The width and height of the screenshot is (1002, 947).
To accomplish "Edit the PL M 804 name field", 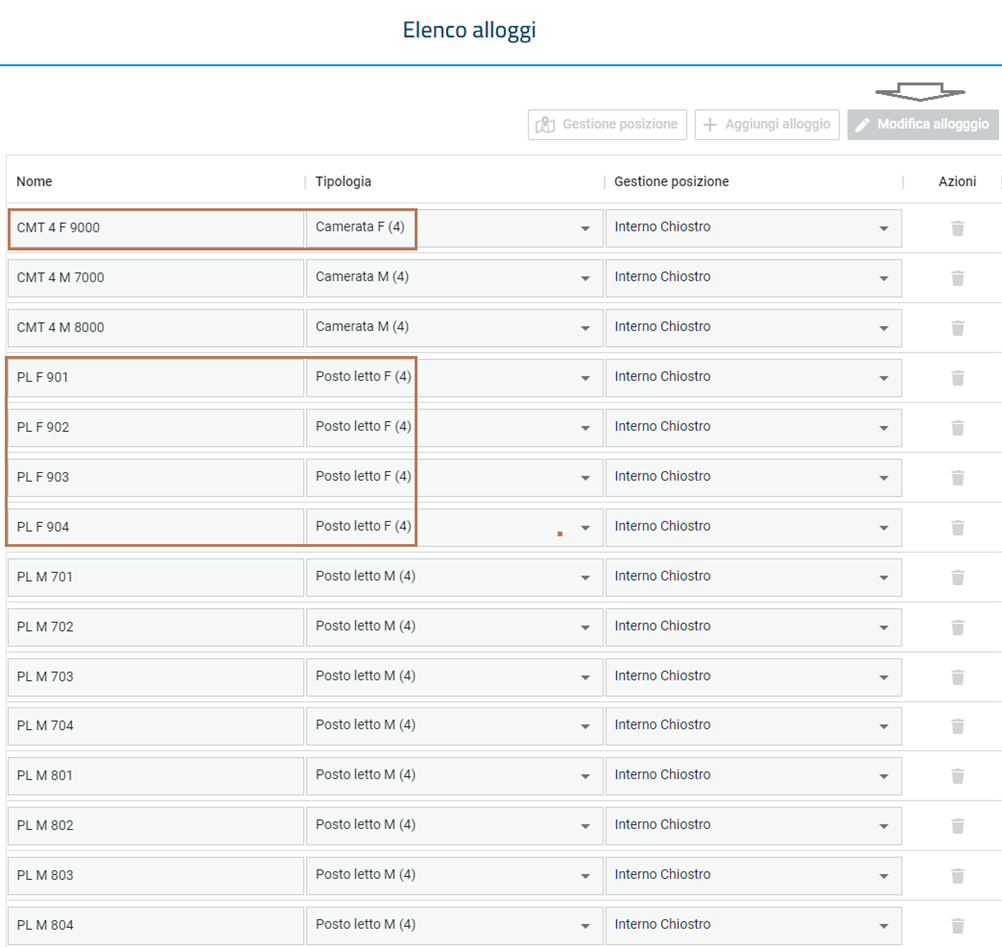I will (x=156, y=925).
